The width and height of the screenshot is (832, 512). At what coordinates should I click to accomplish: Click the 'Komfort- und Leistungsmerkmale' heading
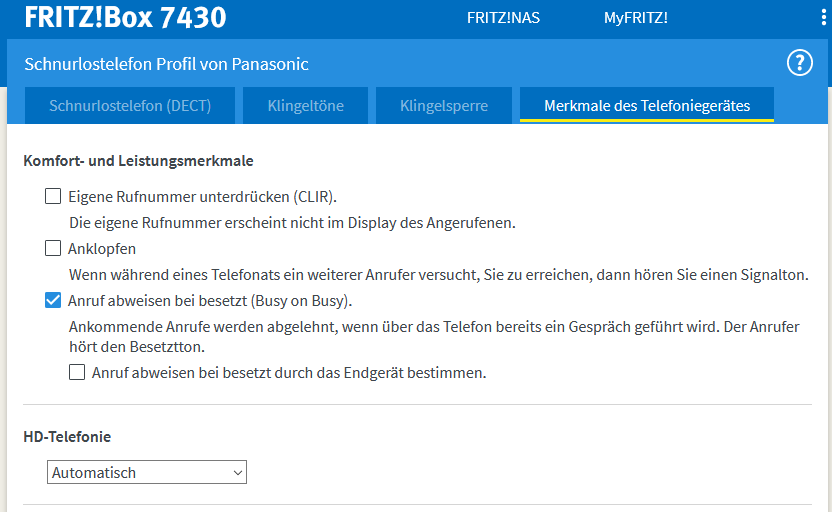tap(138, 161)
